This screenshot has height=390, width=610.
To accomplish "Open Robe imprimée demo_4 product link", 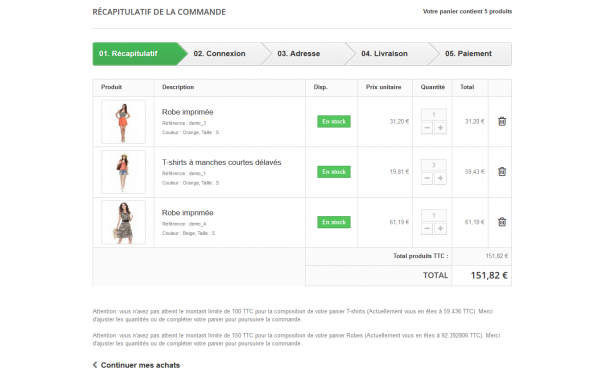I will click(188, 213).
